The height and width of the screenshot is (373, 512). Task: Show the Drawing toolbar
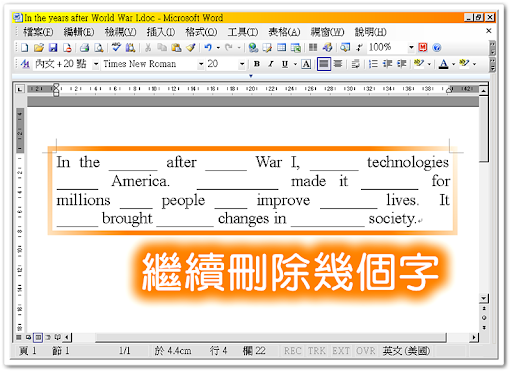click(327, 48)
